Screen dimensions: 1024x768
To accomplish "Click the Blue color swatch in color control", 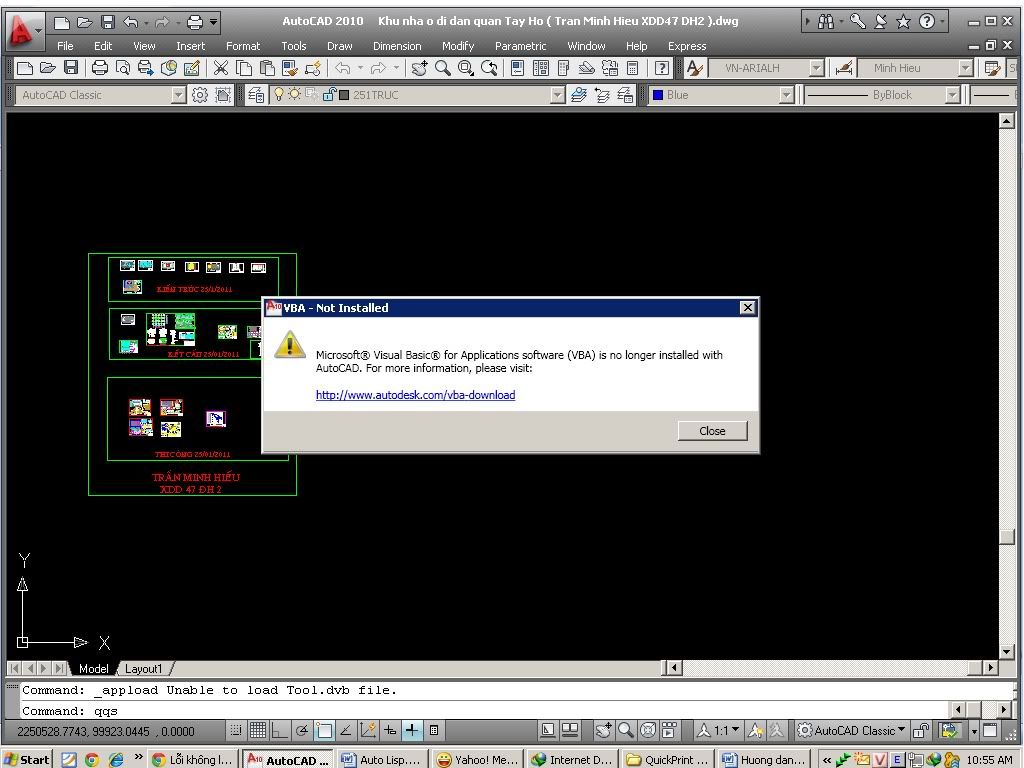I will click(658, 95).
